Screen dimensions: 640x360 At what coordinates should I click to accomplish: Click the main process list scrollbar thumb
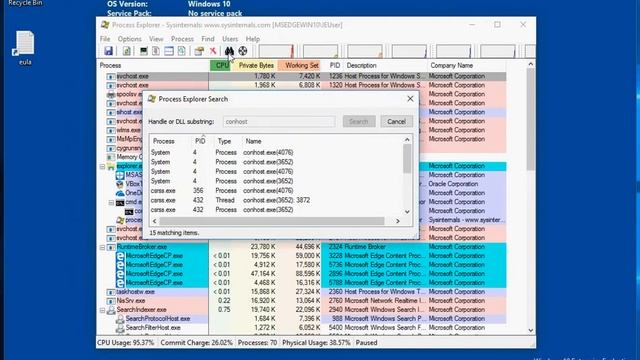click(x=530, y=119)
